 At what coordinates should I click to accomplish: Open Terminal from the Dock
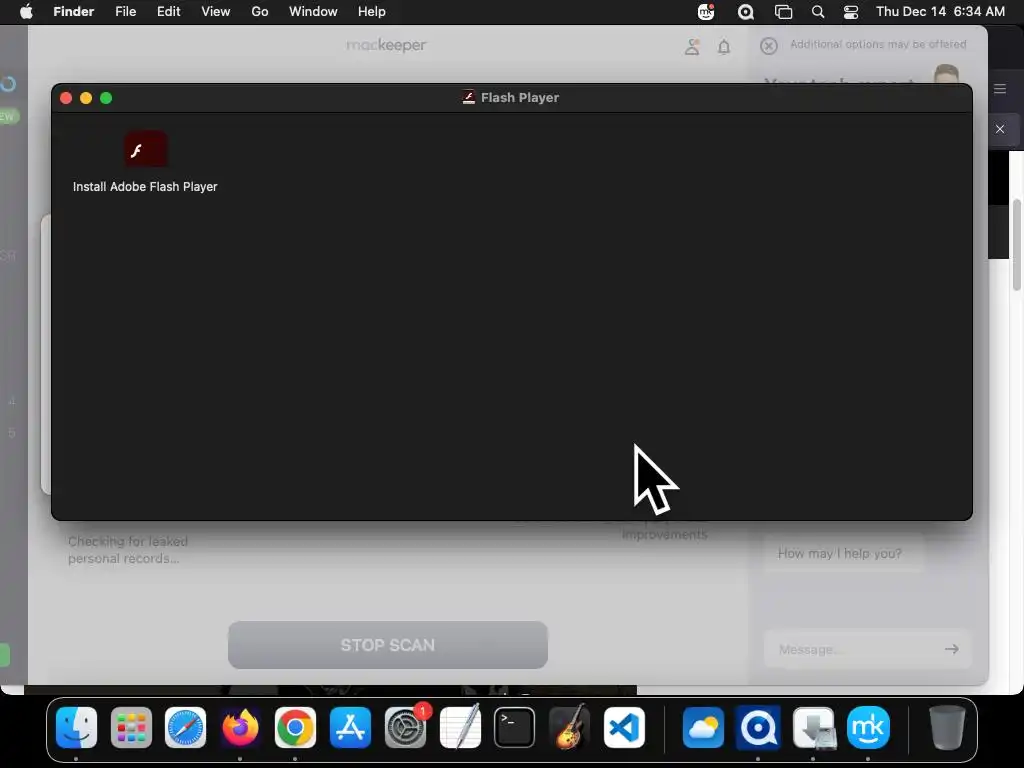515,728
